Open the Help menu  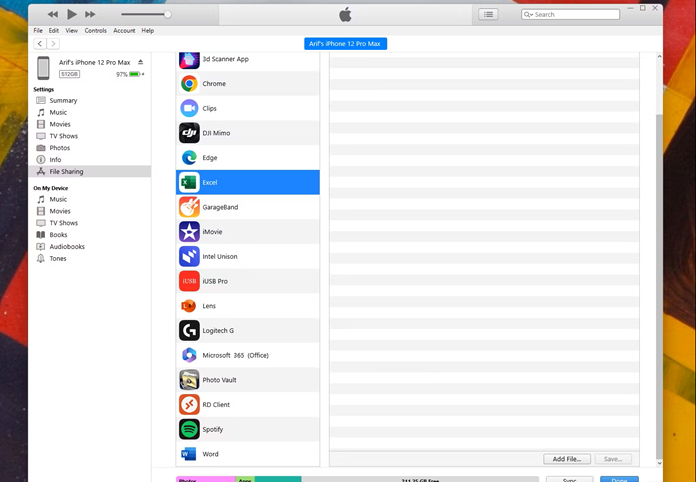point(148,31)
